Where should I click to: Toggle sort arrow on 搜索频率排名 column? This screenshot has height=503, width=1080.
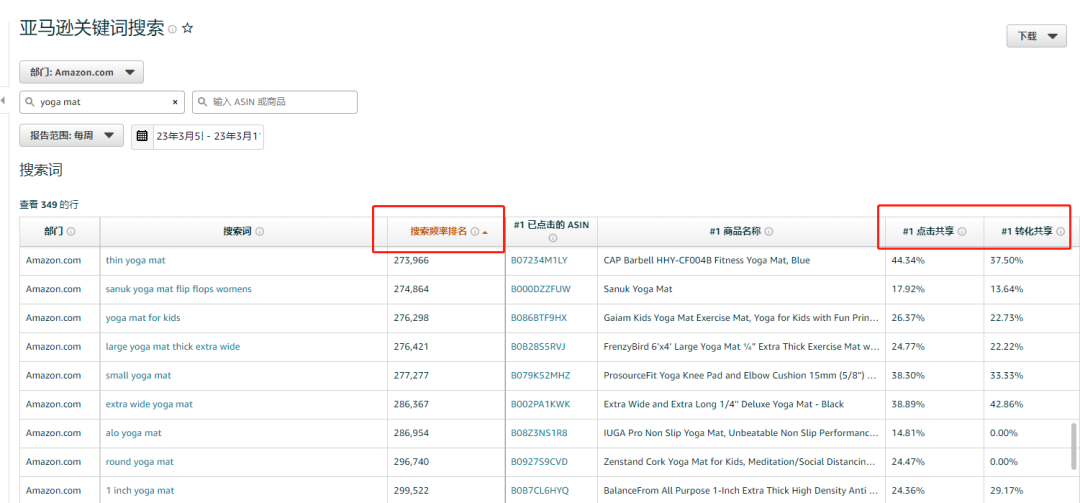point(485,232)
